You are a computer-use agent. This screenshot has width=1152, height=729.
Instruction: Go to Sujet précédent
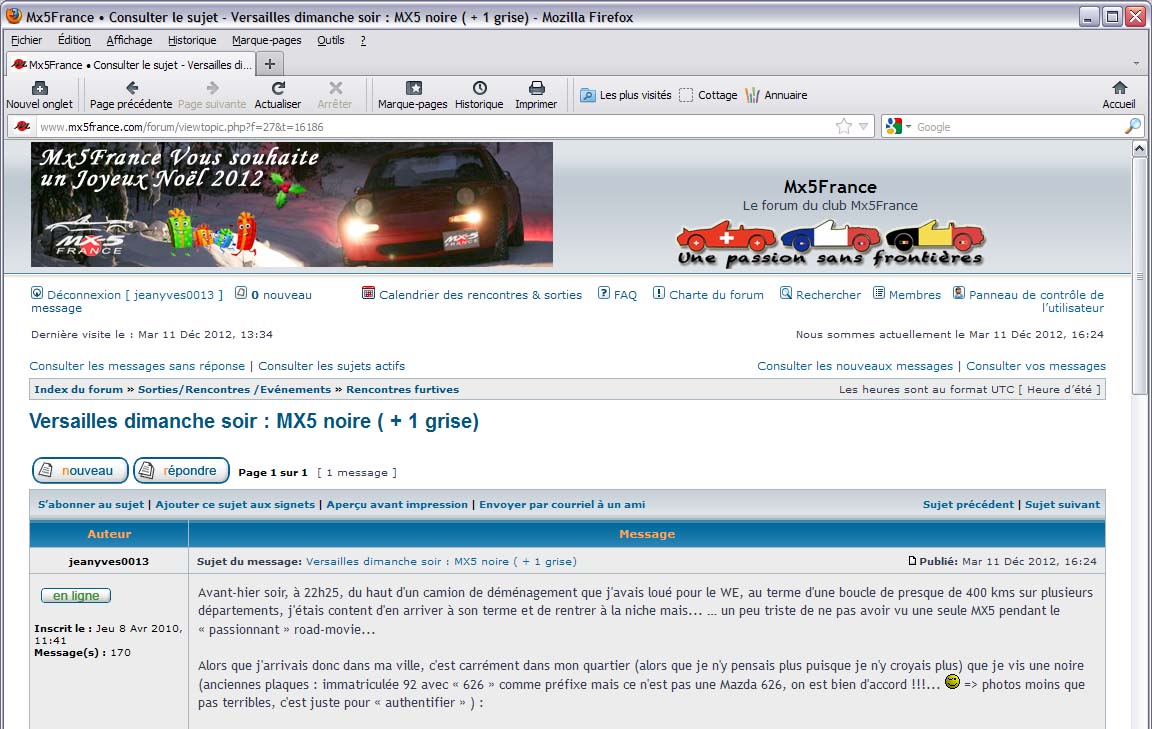tap(968, 505)
